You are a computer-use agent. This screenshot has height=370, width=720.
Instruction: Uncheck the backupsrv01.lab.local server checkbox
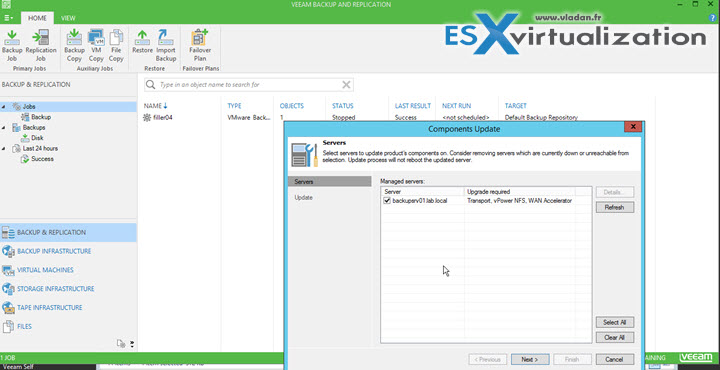click(x=387, y=201)
